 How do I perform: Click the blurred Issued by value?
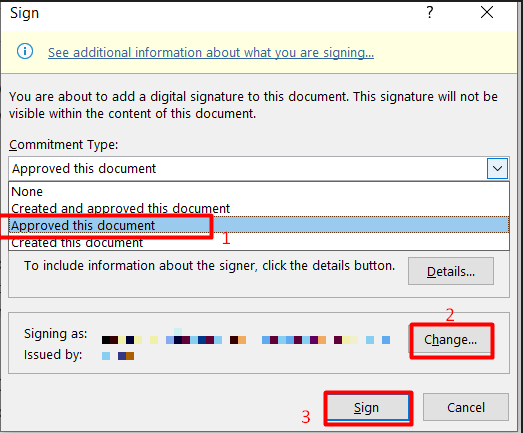point(118,356)
